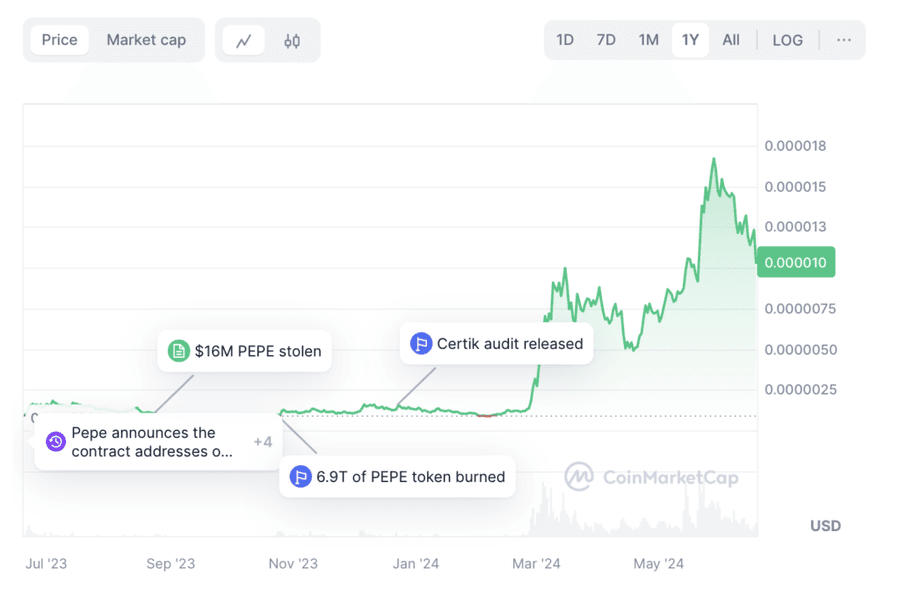900x591 pixels.
Task: Expand the +4 hidden events
Action: pos(263,441)
